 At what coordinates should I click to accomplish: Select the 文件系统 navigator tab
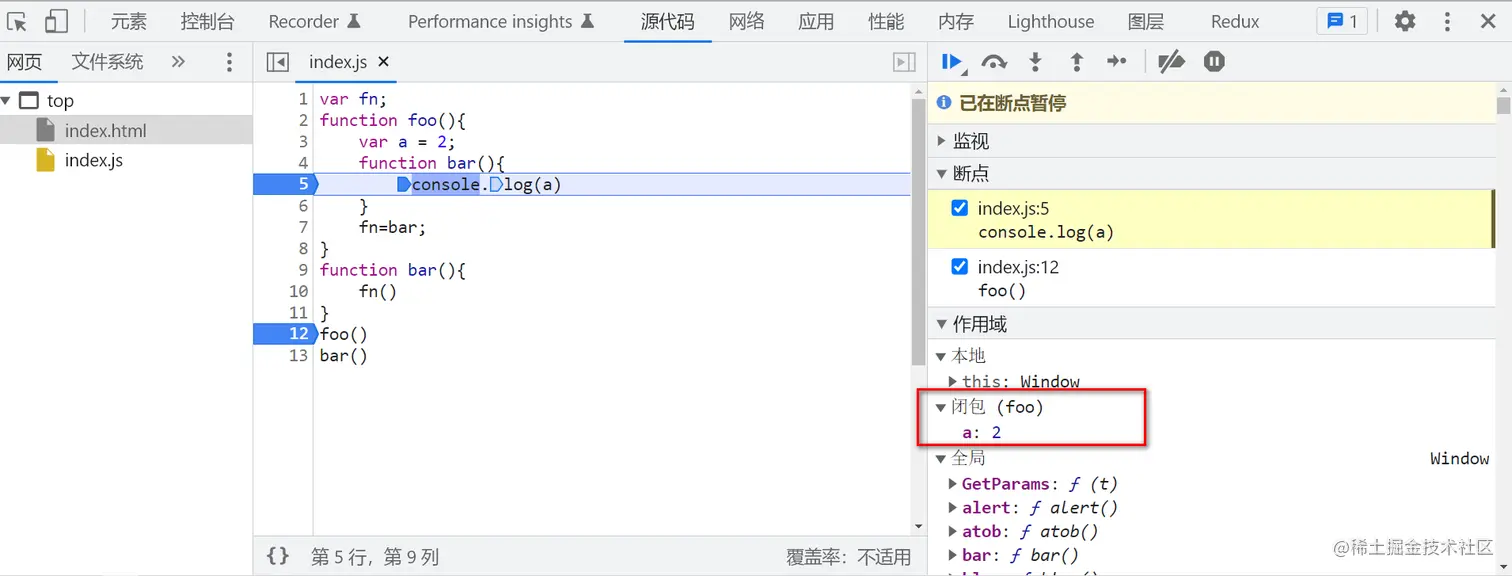107,62
